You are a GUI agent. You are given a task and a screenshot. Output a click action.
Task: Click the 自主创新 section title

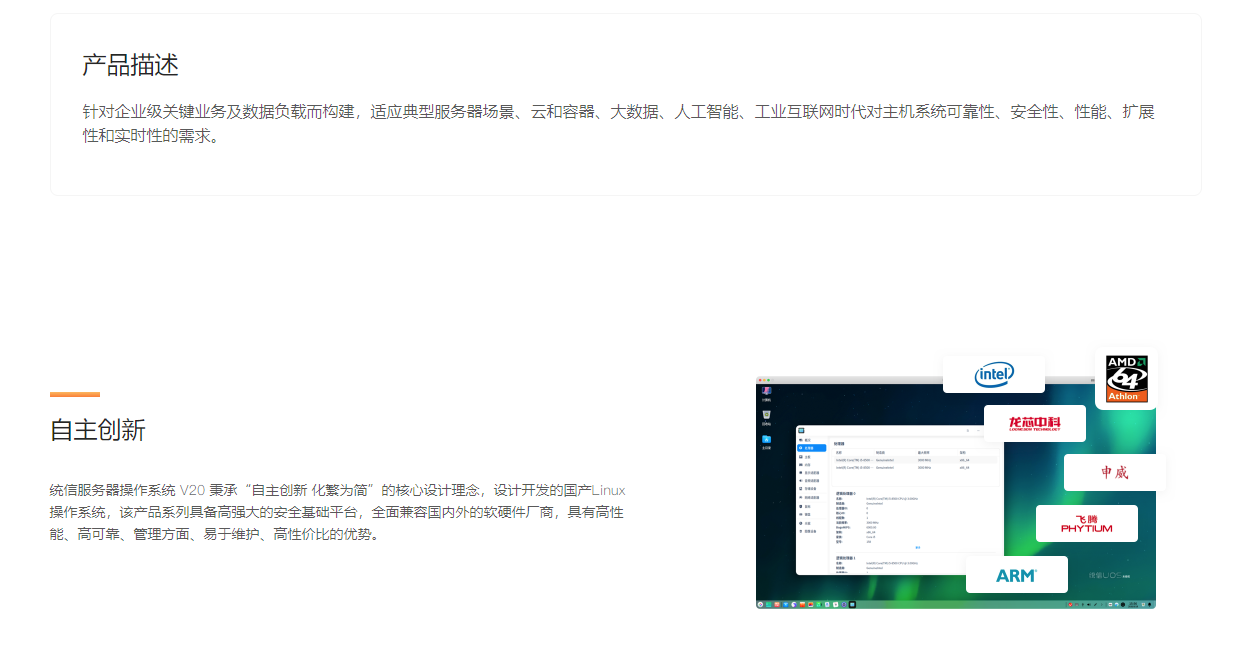pyautogui.click(x=98, y=431)
